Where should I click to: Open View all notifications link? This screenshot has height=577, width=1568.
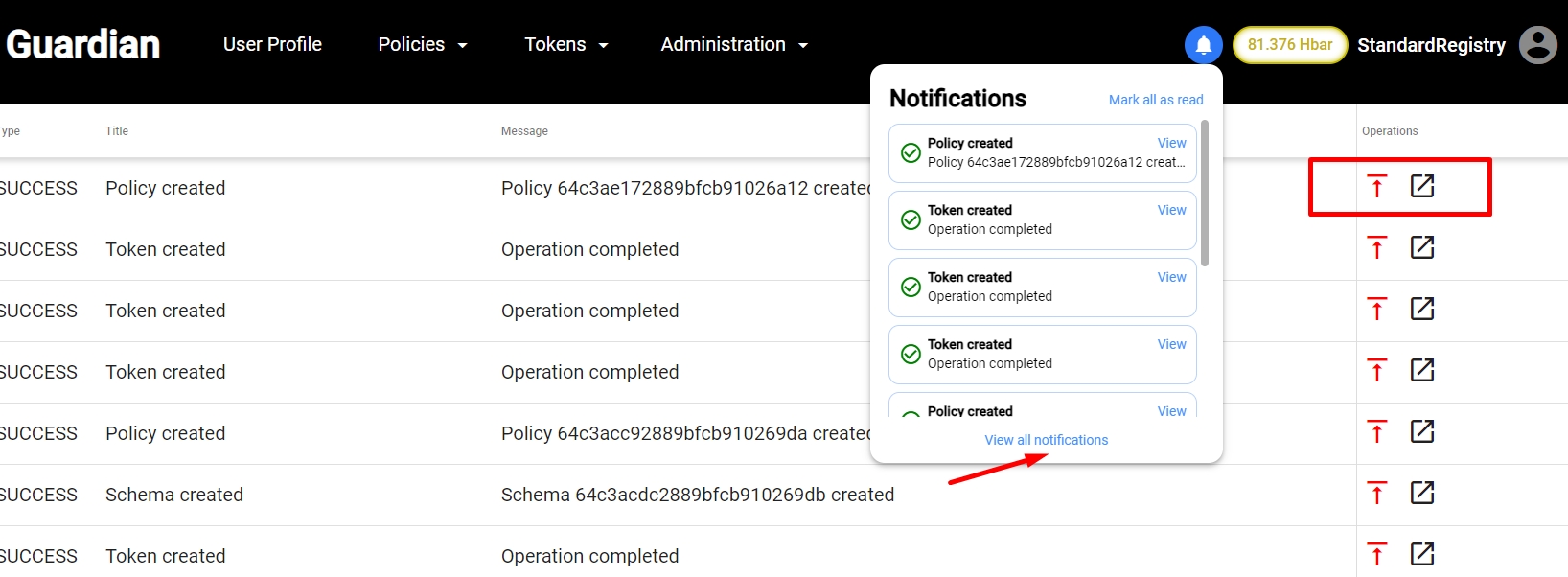tap(1046, 440)
